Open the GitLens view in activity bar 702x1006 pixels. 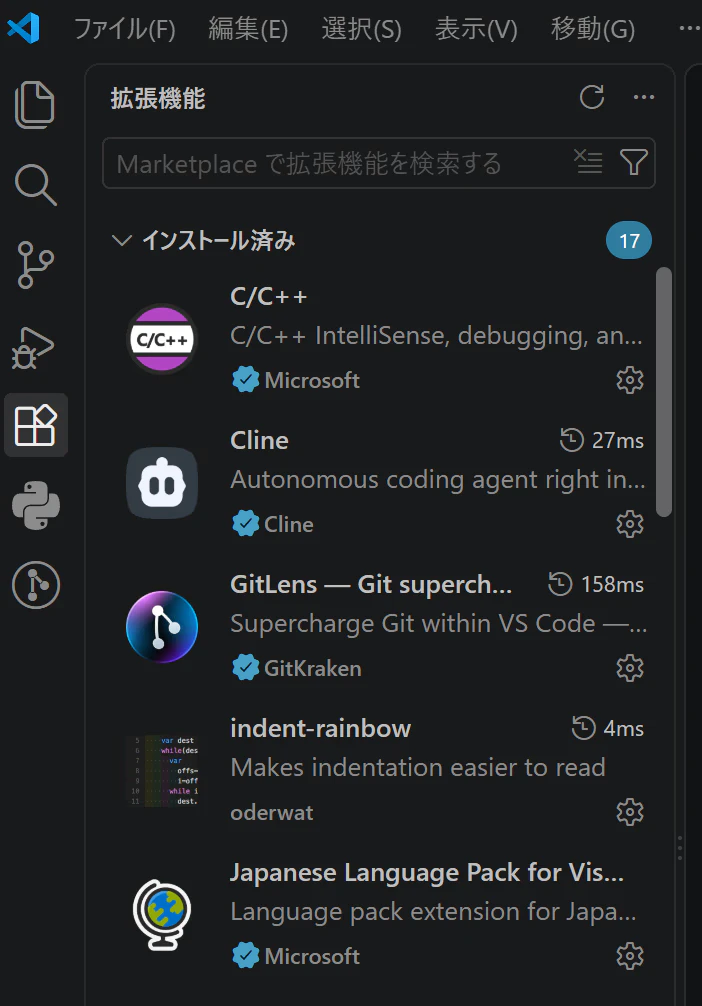pyautogui.click(x=36, y=585)
